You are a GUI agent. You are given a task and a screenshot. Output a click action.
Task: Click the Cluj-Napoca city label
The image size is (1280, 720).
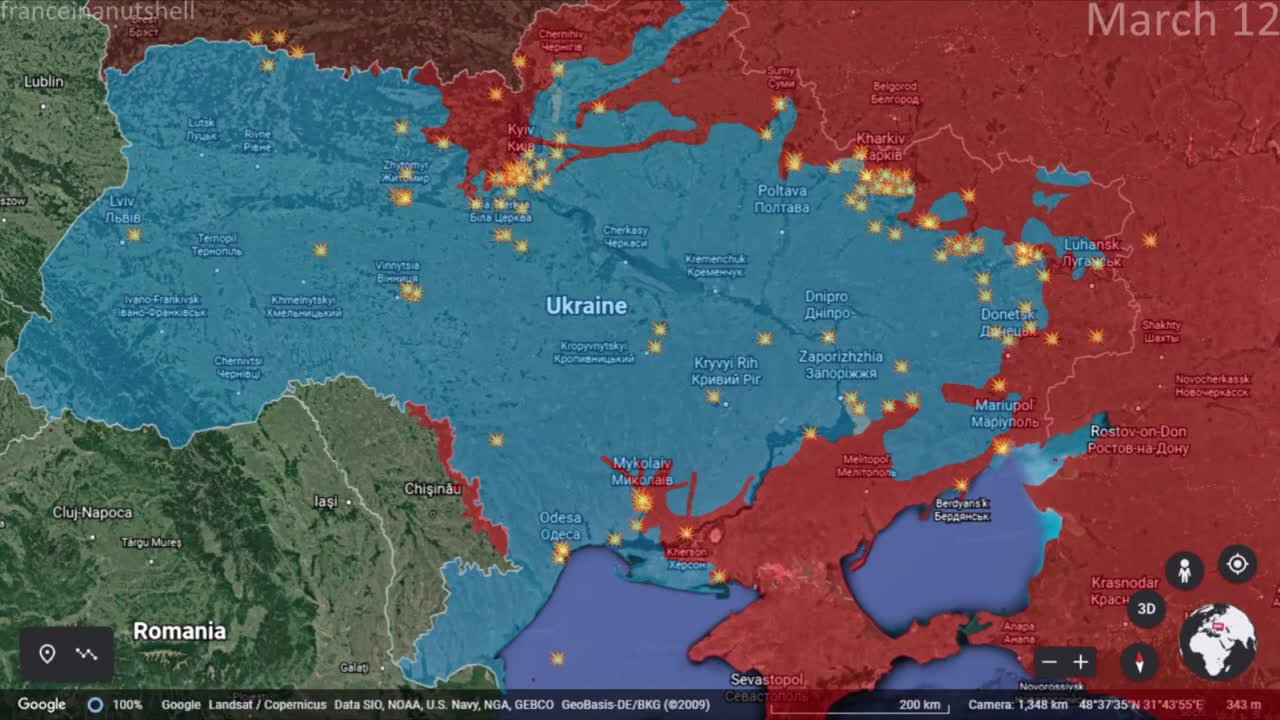92,513
